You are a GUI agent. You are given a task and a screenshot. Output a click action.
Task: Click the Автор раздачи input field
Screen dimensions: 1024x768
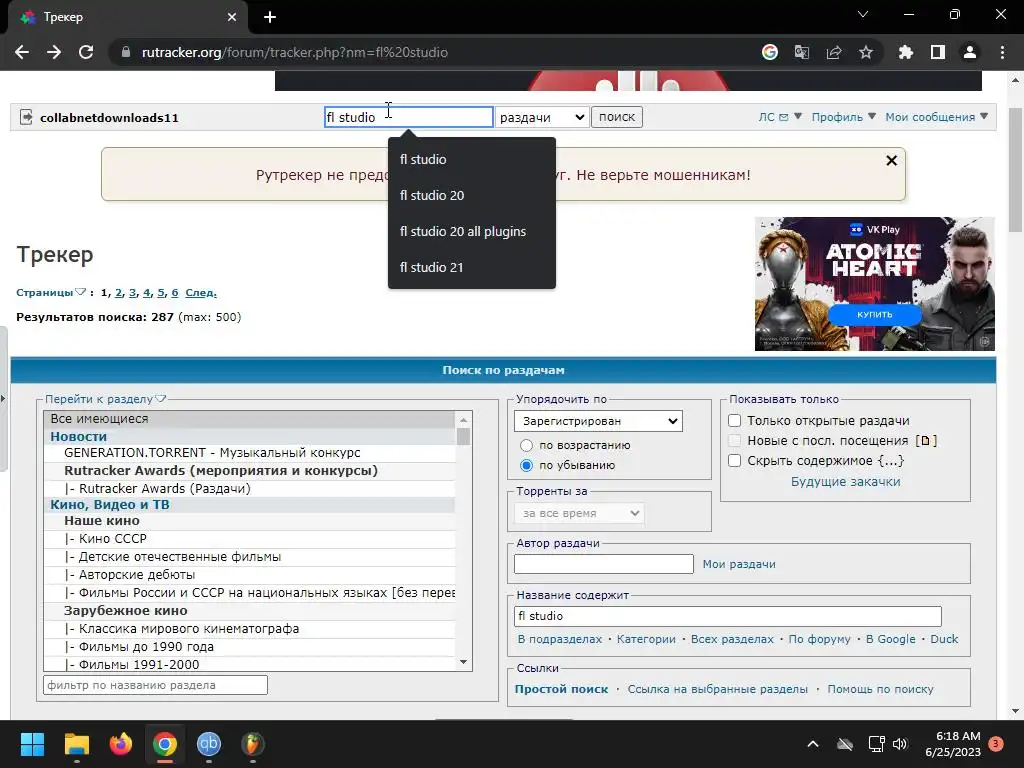[x=603, y=564]
